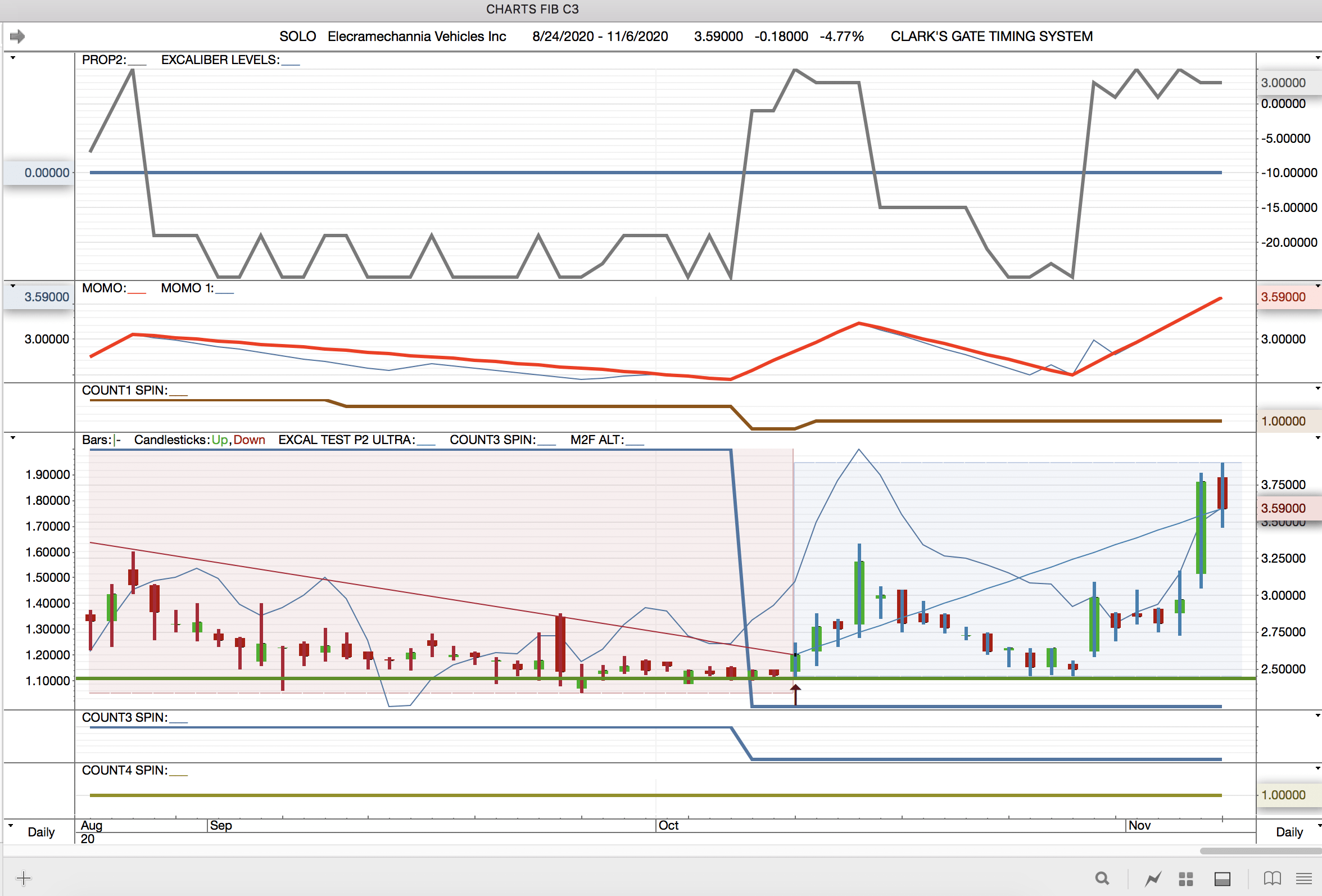Open the MOMO pane right dropdown arrow

[1318, 286]
